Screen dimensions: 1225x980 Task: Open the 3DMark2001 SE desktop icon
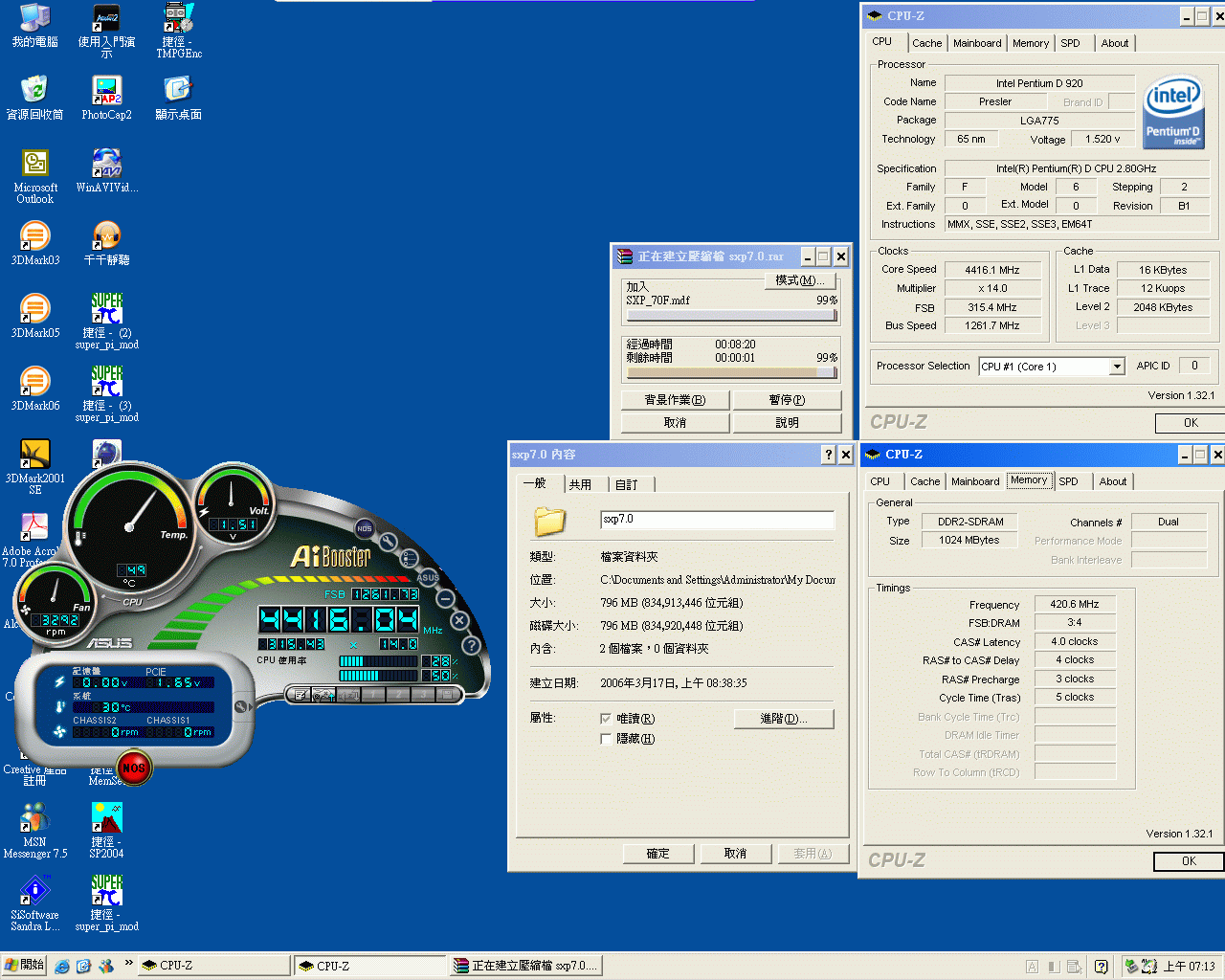coord(35,466)
